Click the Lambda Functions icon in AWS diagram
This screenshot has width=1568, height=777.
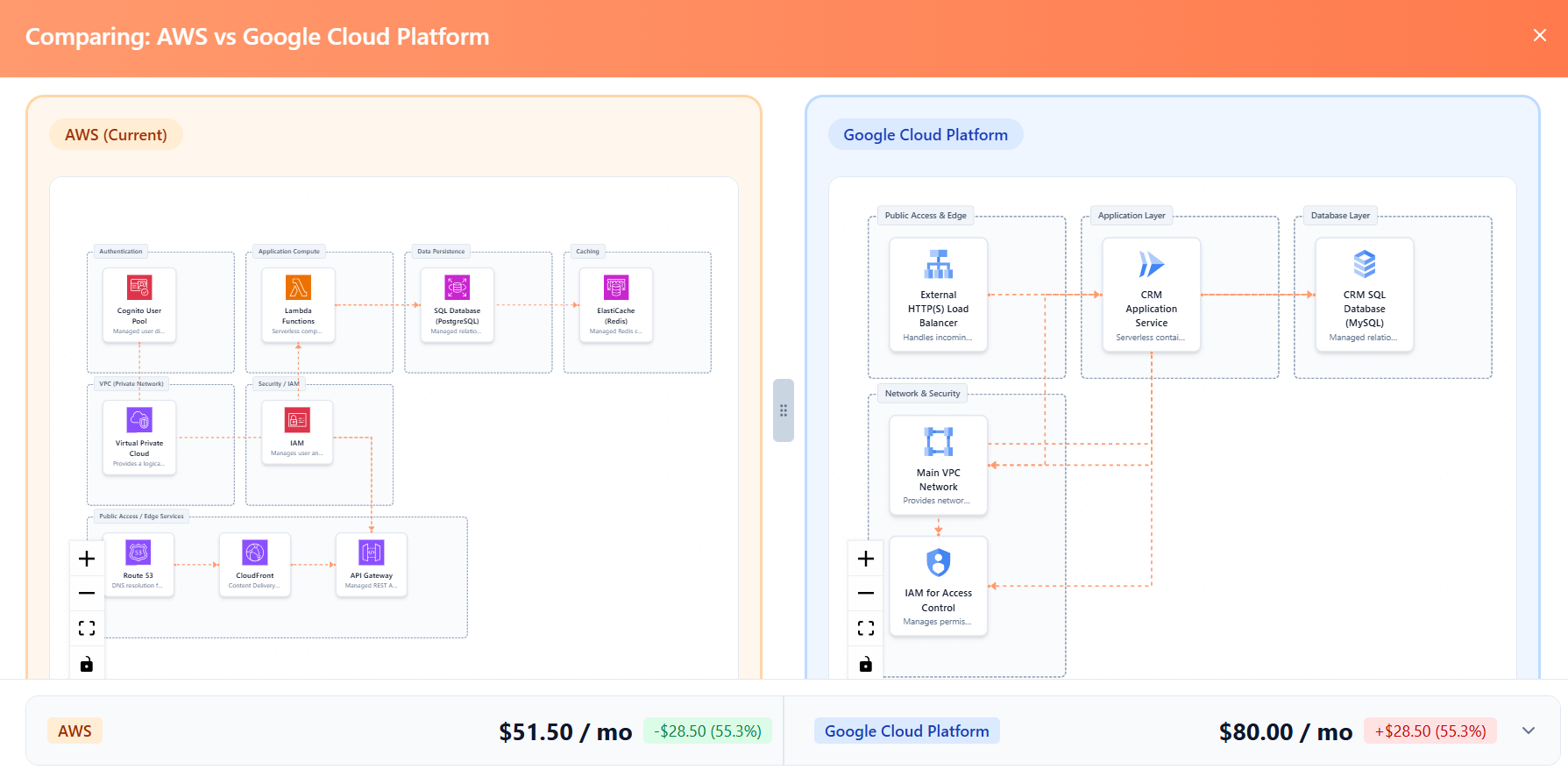pyautogui.click(x=298, y=288)
